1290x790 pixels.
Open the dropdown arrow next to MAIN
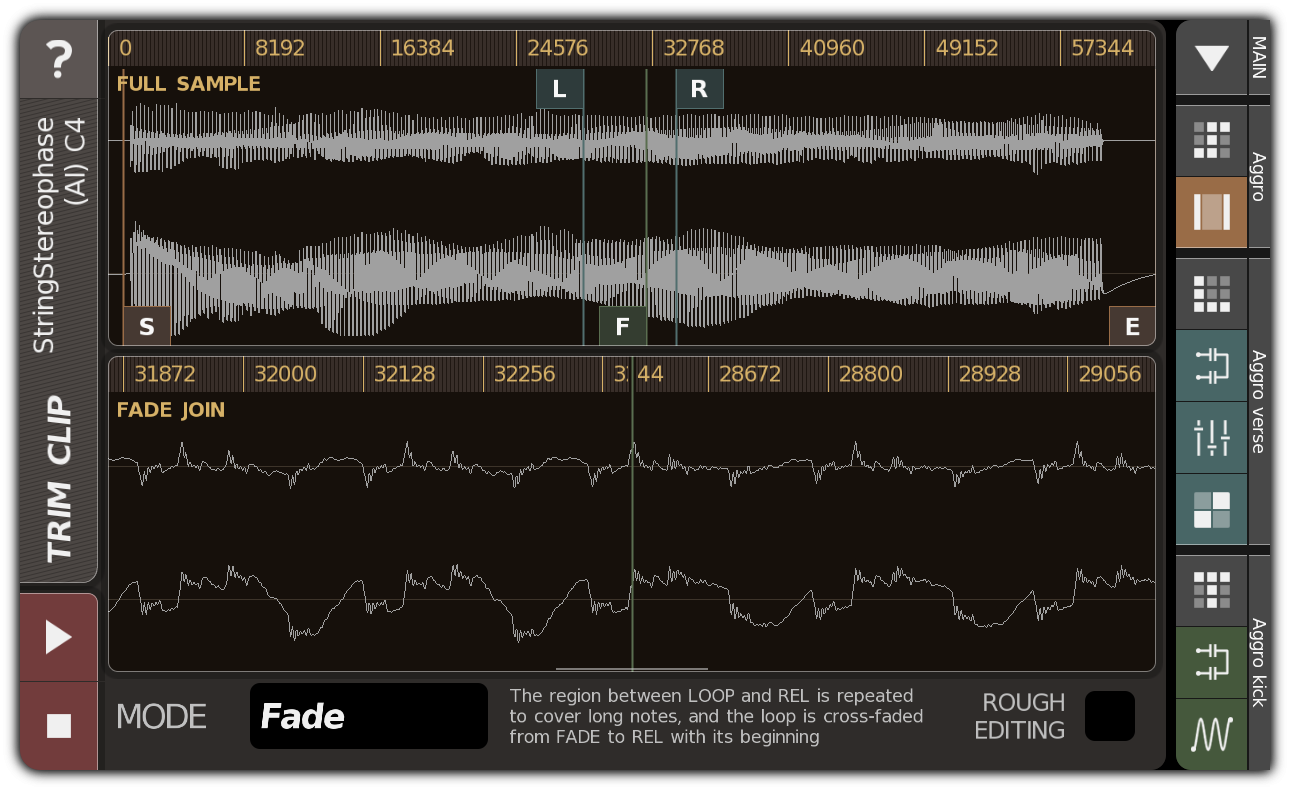coord(1211,59)
